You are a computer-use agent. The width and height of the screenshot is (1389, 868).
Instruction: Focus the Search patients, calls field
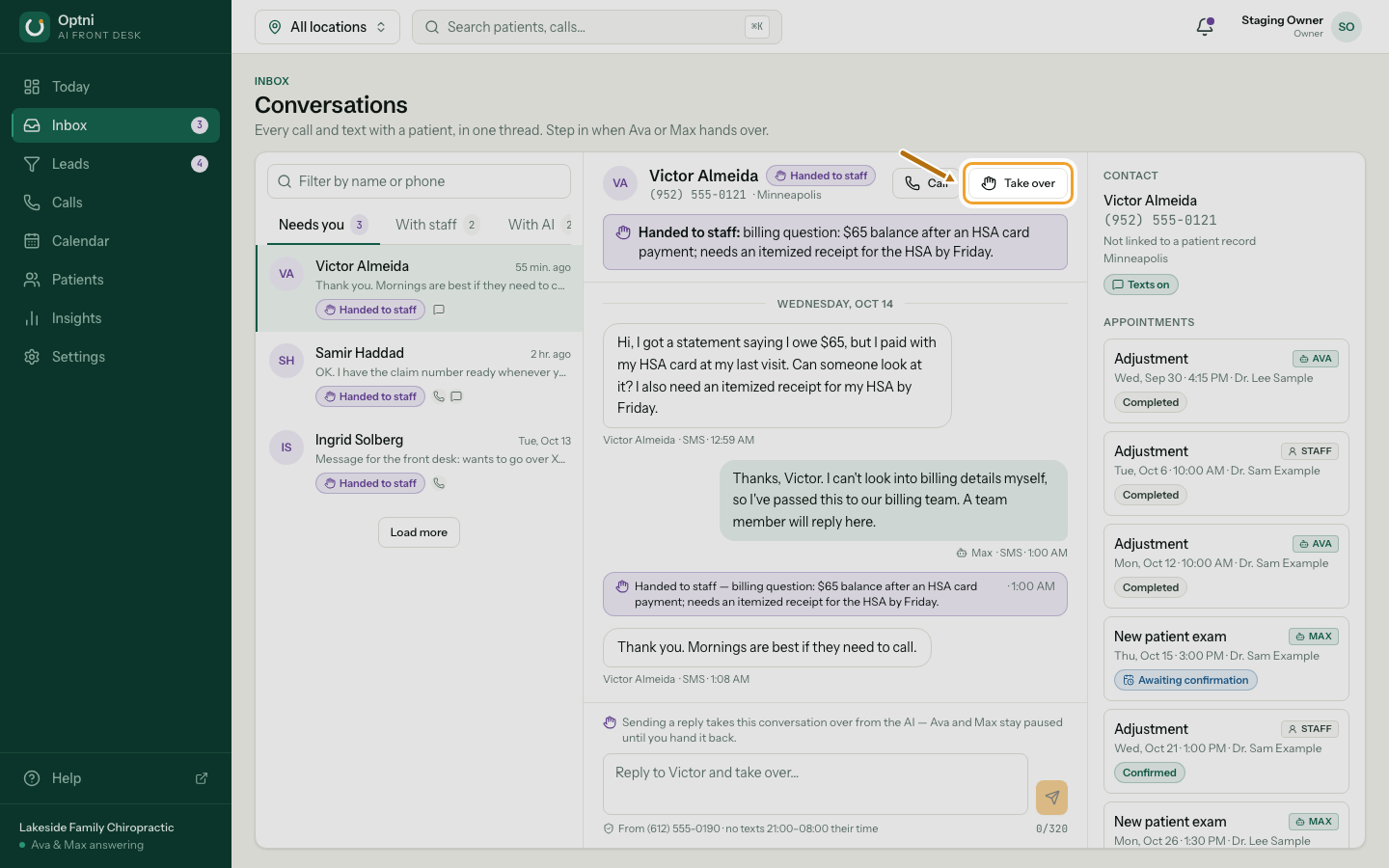[x=596, y=27]
